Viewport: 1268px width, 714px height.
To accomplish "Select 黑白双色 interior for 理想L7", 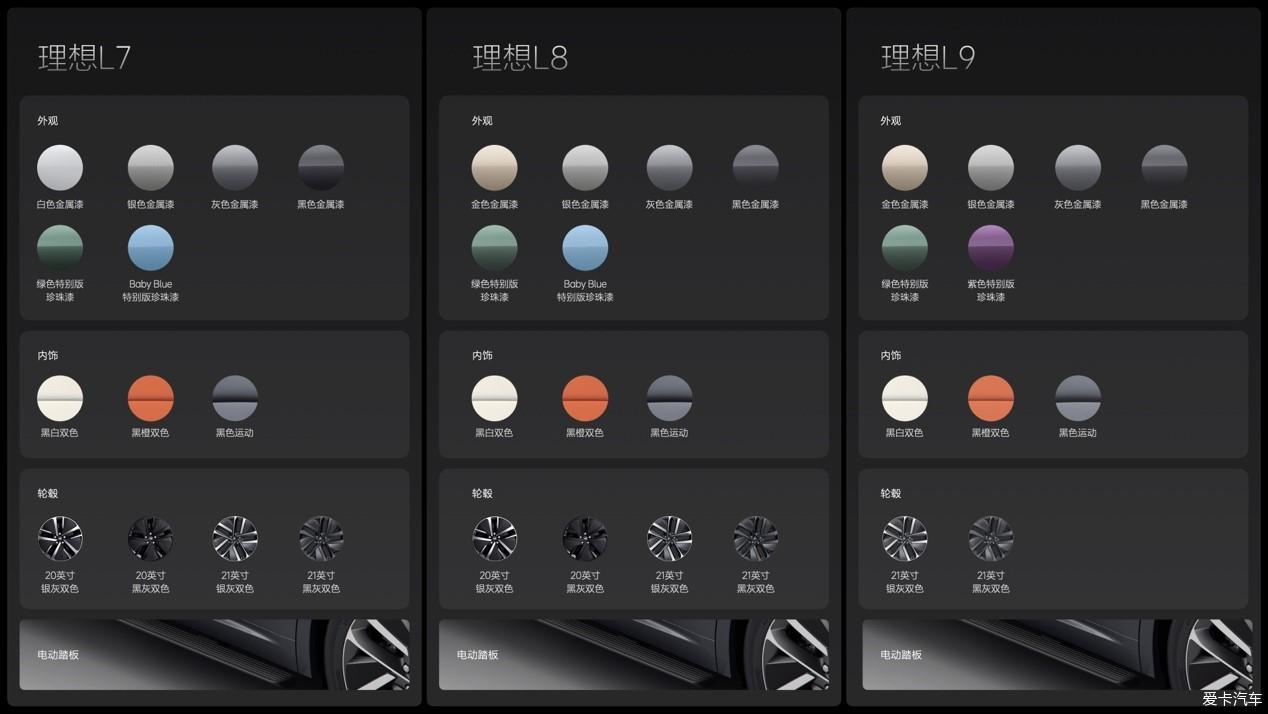I will point(60,398).
